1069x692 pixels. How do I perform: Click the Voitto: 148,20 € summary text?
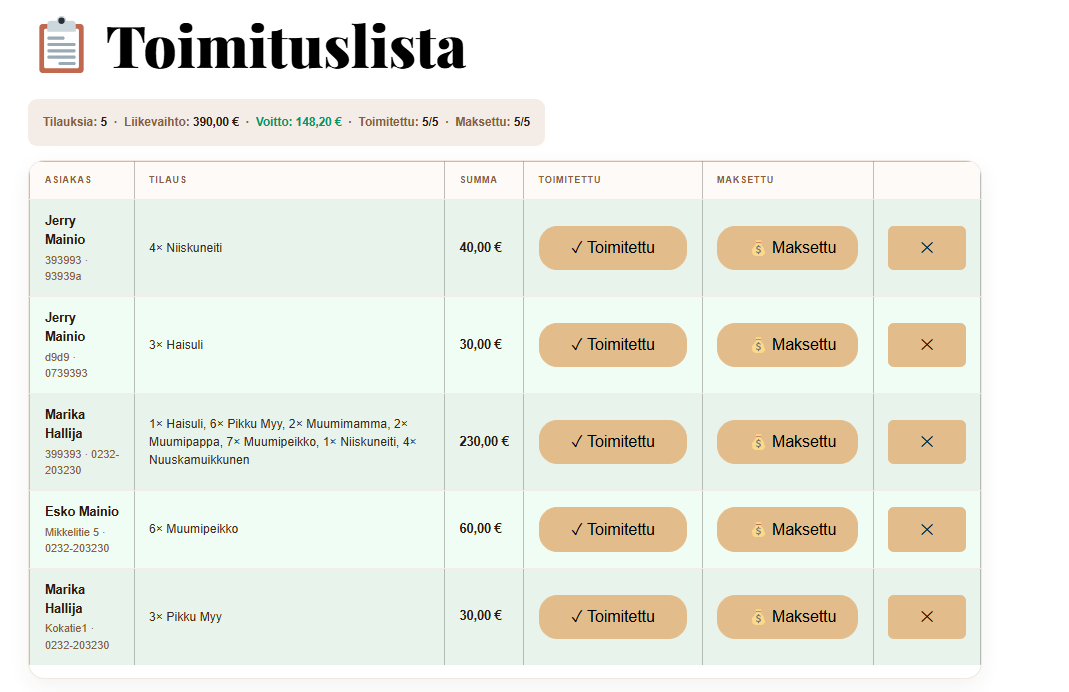point(299,122)
